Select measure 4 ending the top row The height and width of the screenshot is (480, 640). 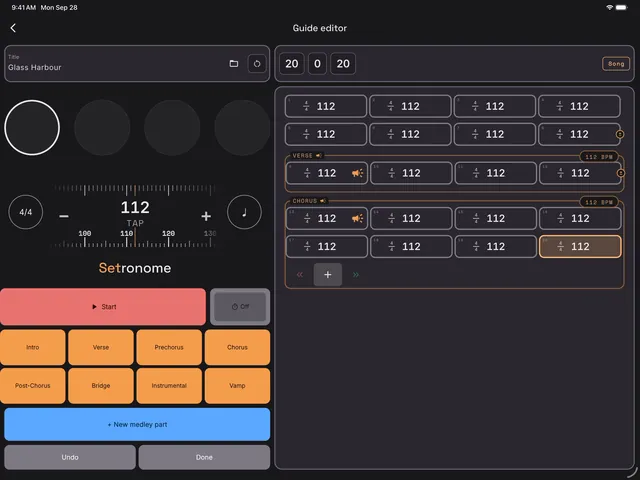point(579,106)
